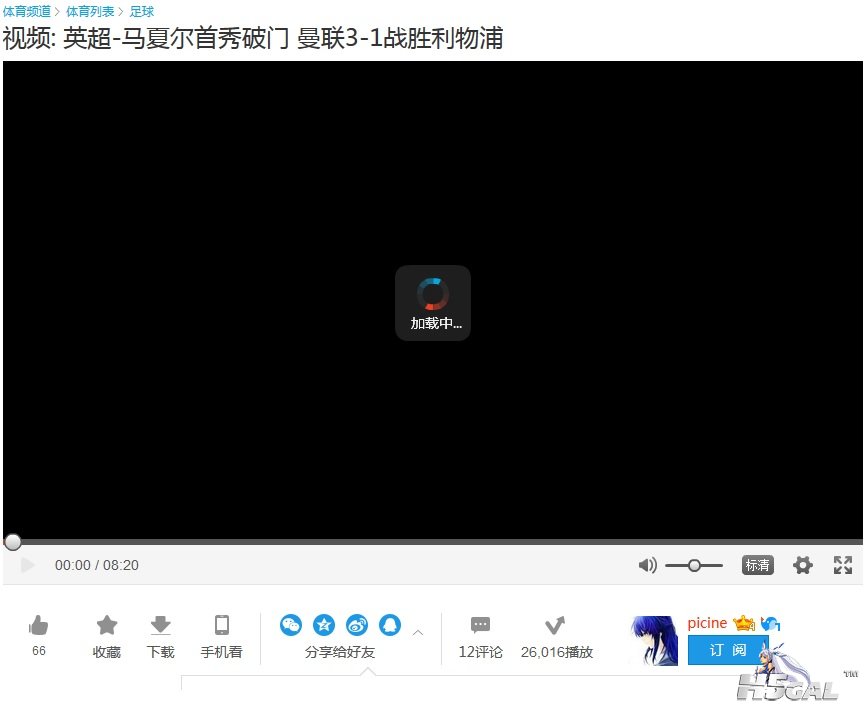864x708 pixels.
Task: Share video via QQ penguin icon
Action: click(390, 625)
